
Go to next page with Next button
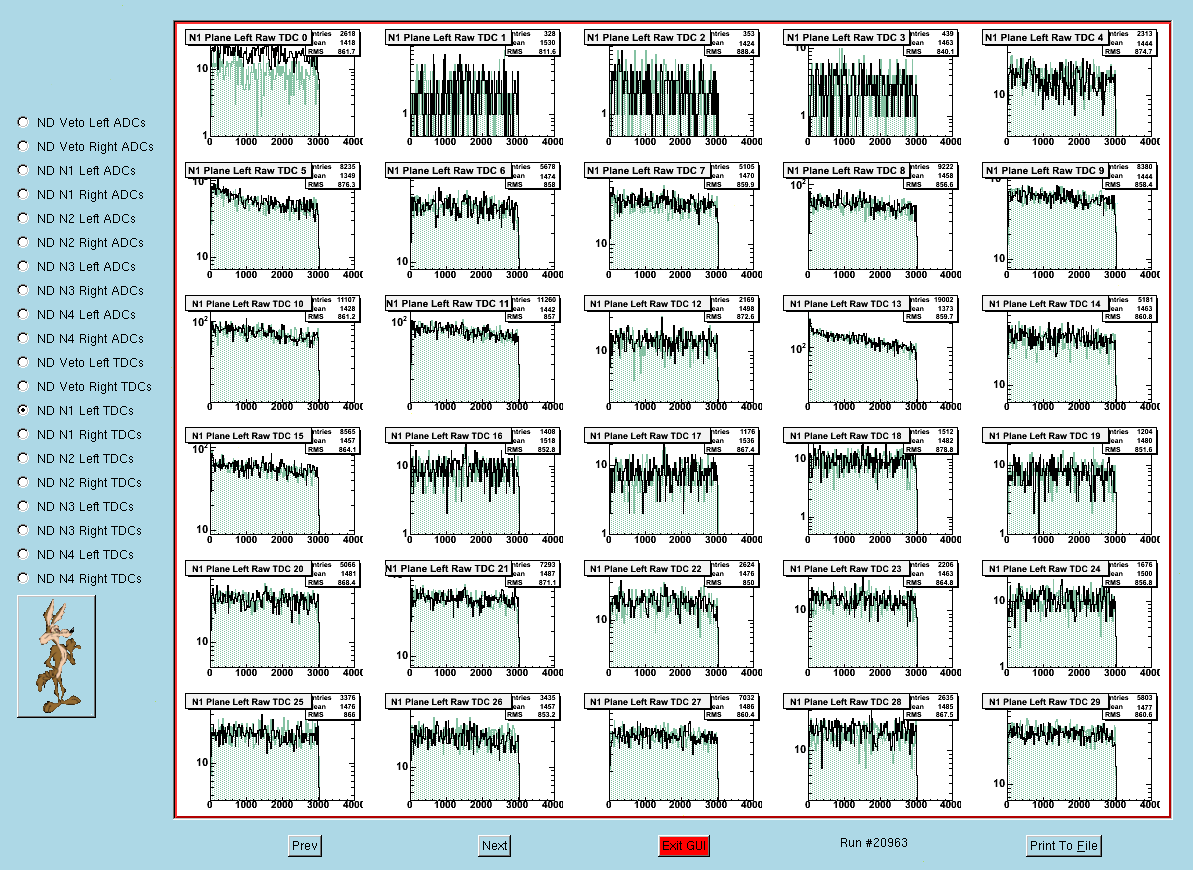click(x=495, y=846)
